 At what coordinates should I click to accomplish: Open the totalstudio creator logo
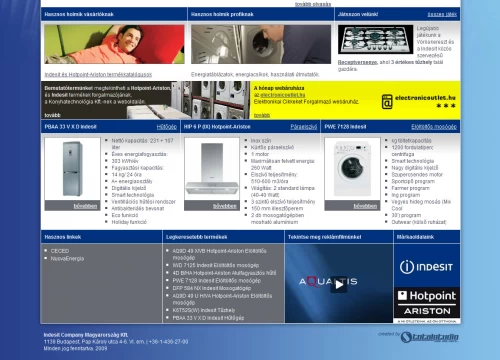point(430,337)
